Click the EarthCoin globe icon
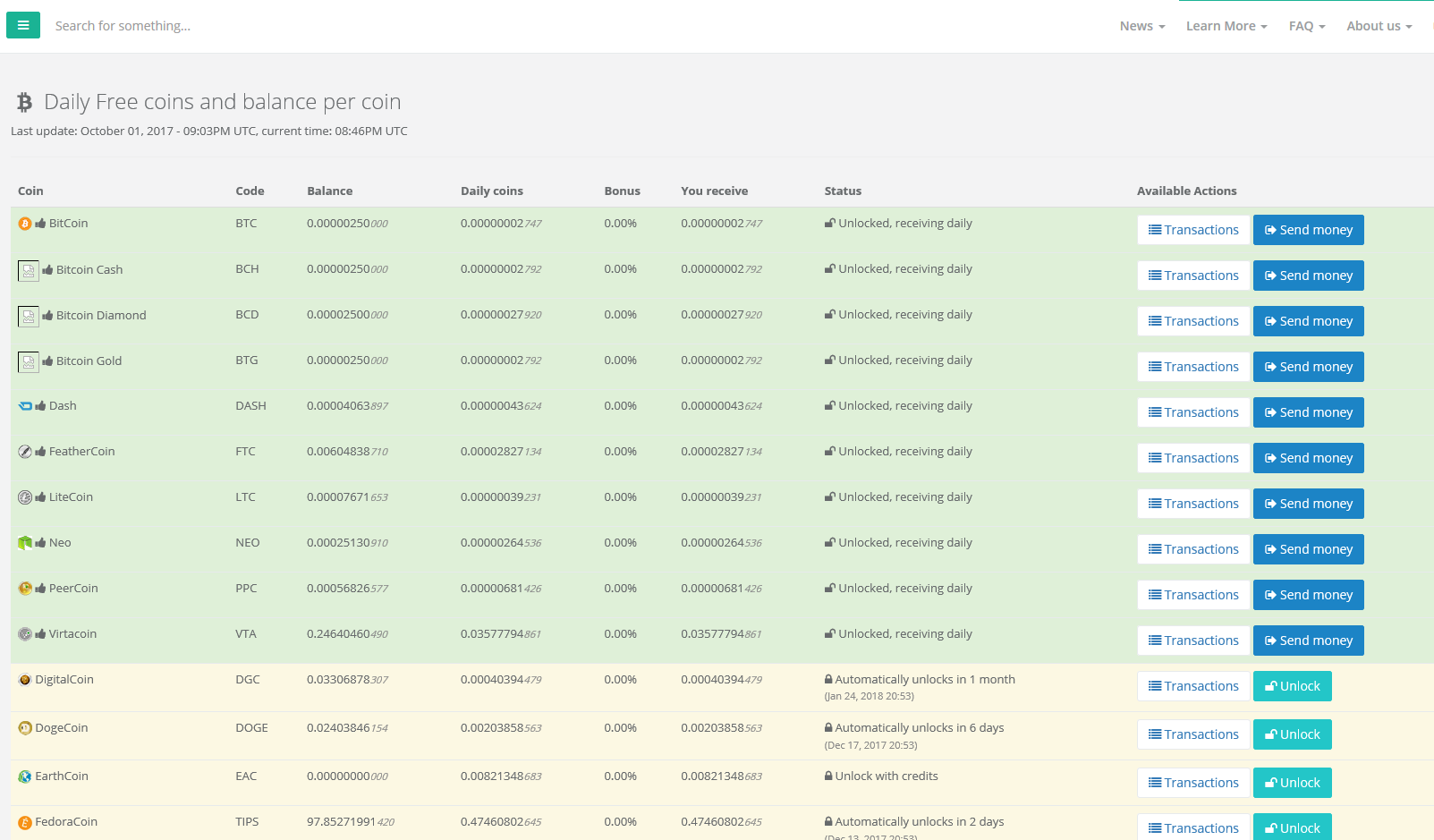 [x=25, y=776]
